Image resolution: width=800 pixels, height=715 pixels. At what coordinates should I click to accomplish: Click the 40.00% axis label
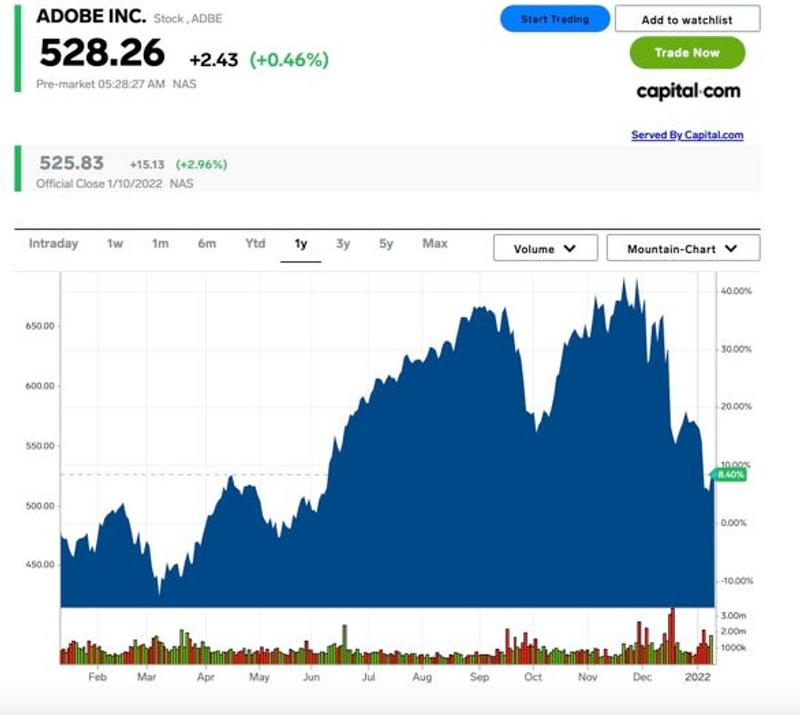pos(736,291)
